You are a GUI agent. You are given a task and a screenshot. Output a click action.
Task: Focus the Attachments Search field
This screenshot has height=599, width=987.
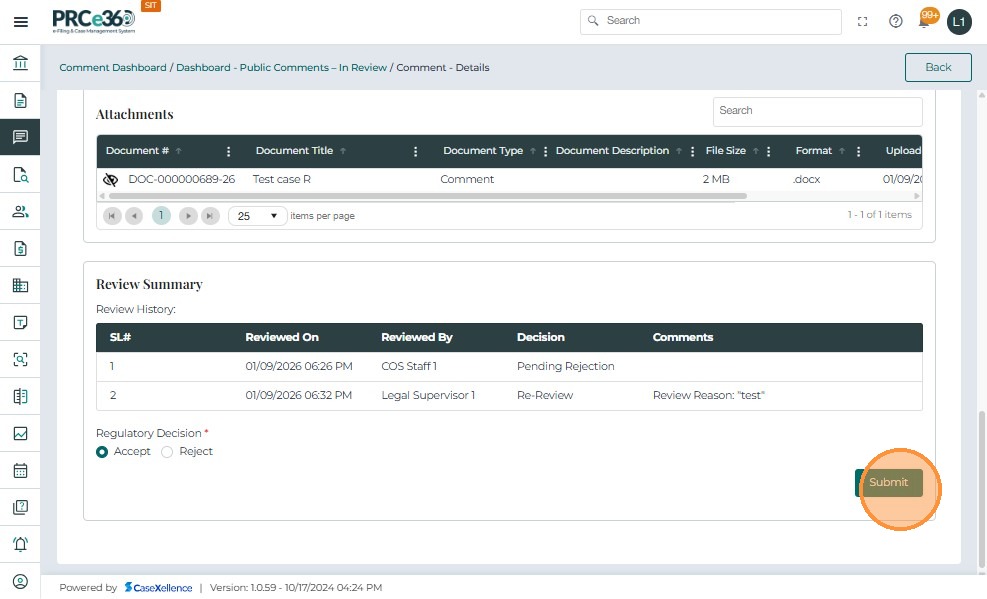click(817, 111)
